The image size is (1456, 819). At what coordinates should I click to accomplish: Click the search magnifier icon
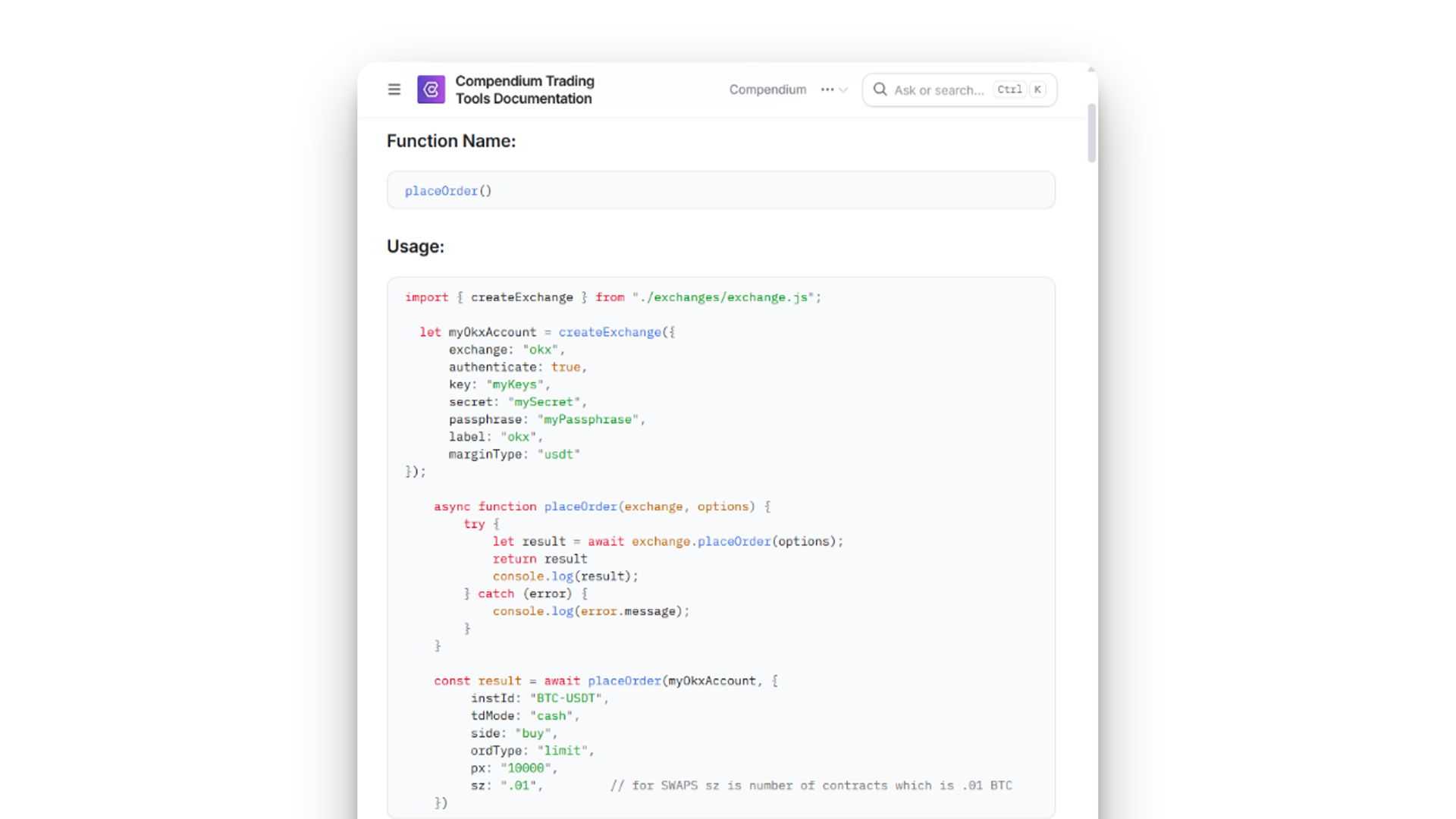click(x=880, y=89)
